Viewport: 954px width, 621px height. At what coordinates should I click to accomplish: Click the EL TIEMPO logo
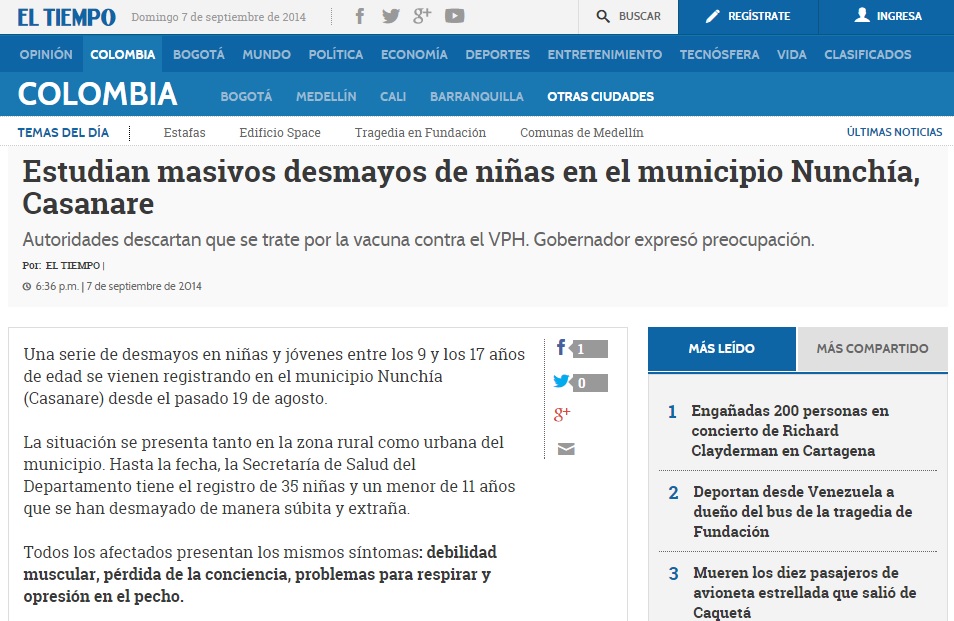coord(66,17)
